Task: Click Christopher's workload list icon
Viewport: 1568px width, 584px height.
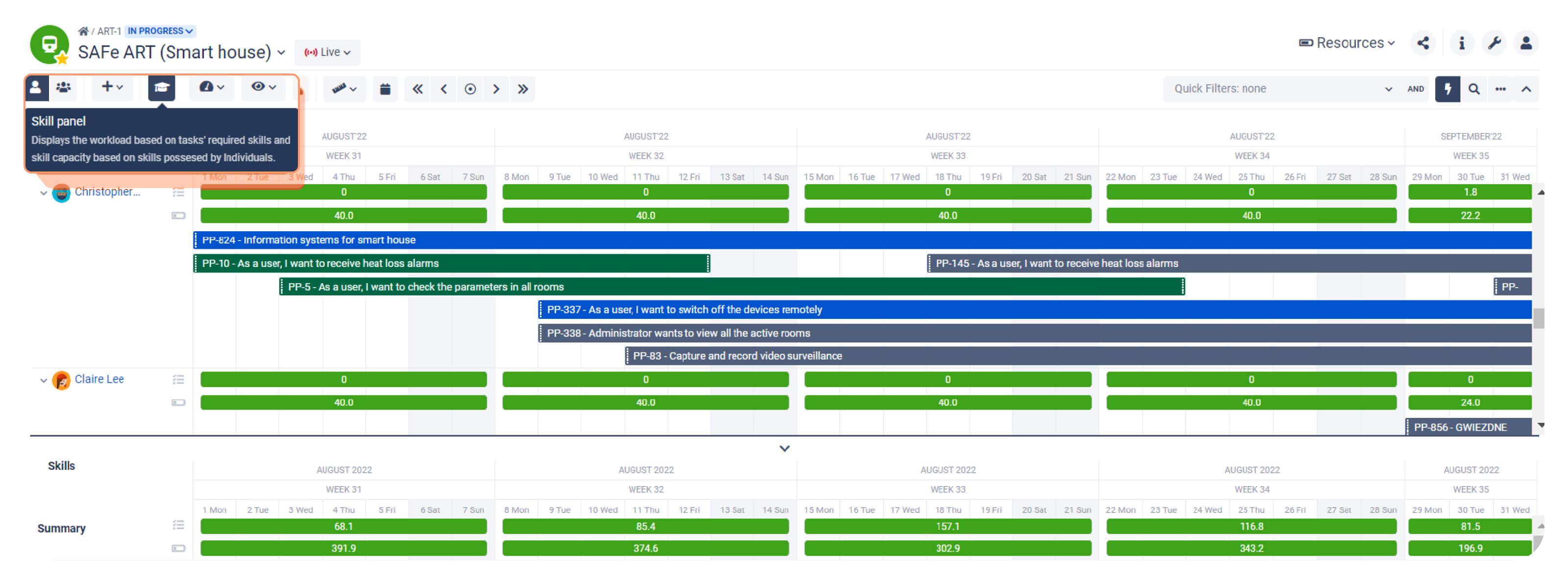Action: pyautogui.click(x=178, y=193)
